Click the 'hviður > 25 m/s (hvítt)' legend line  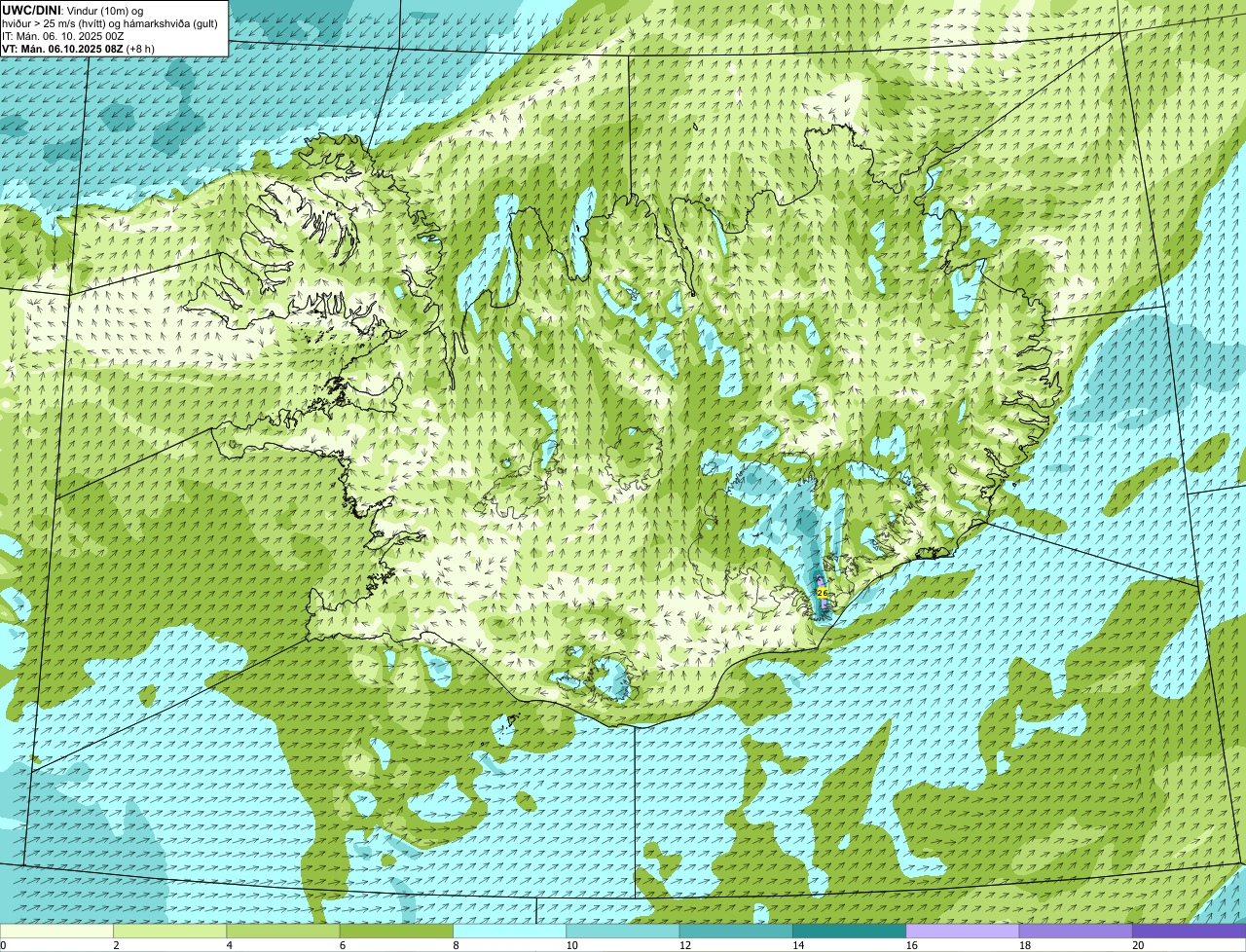point(110,22)
